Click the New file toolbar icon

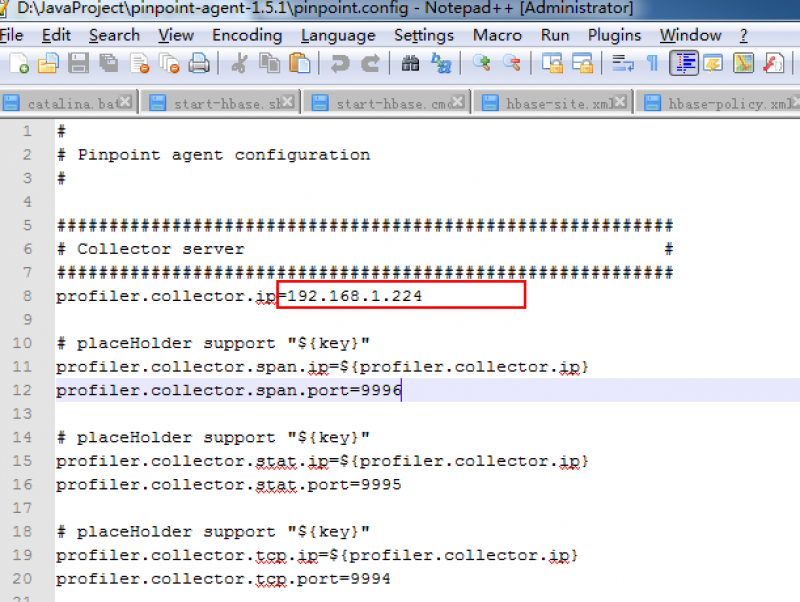[19, 64]
